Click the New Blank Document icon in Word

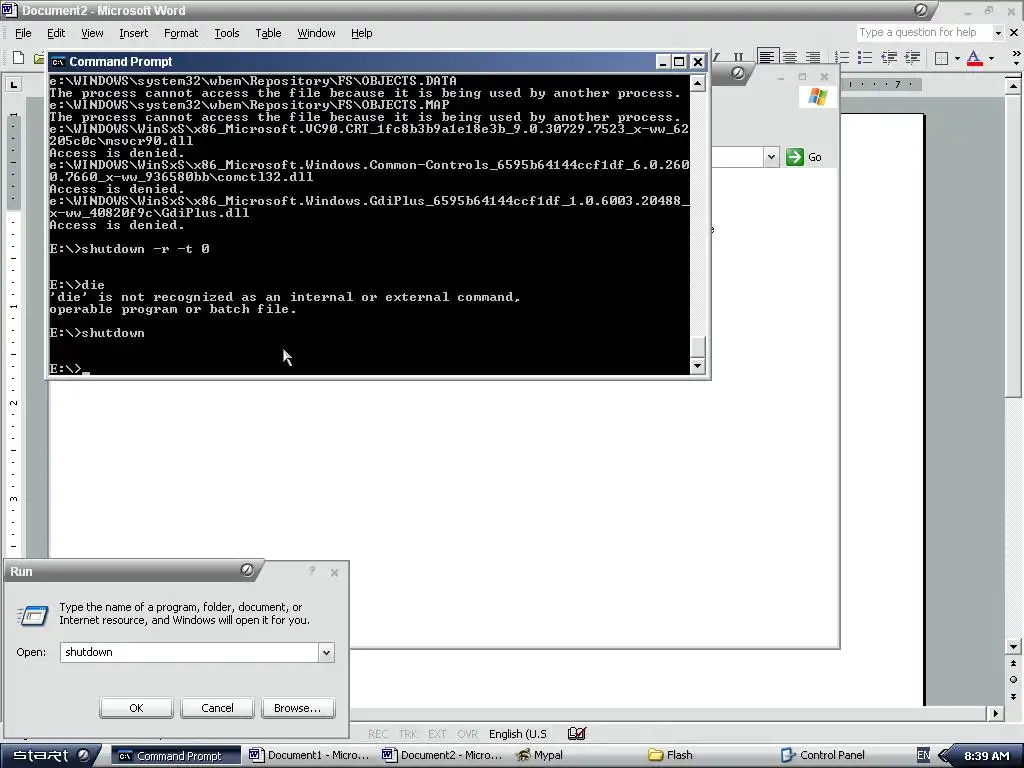pyautogui.click(x=19, y=58)
